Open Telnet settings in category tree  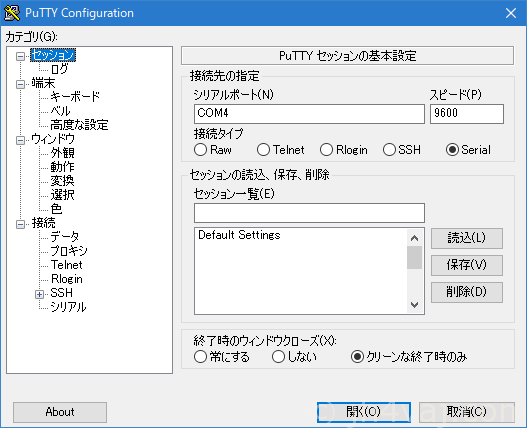pyautogui.click(x=67, y=265)
